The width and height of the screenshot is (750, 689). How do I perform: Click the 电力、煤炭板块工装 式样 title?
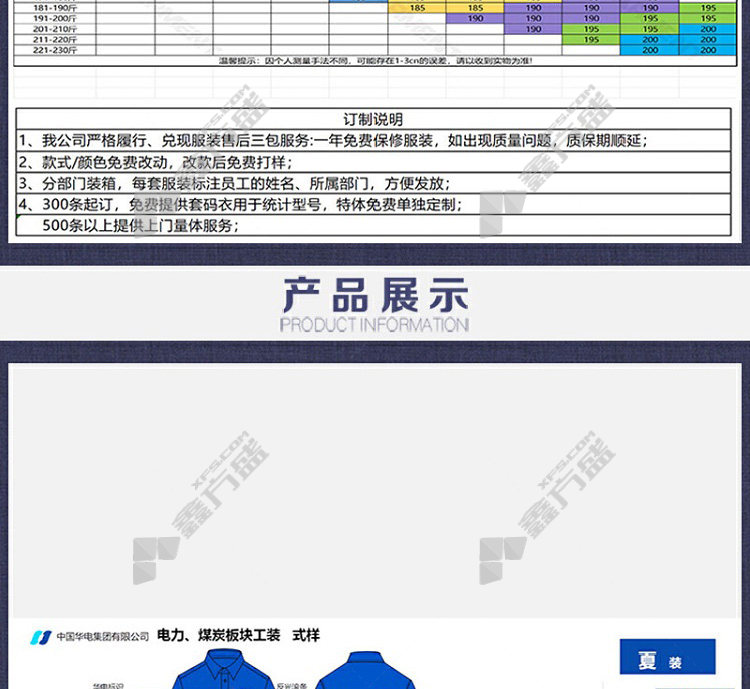[238, 636]
